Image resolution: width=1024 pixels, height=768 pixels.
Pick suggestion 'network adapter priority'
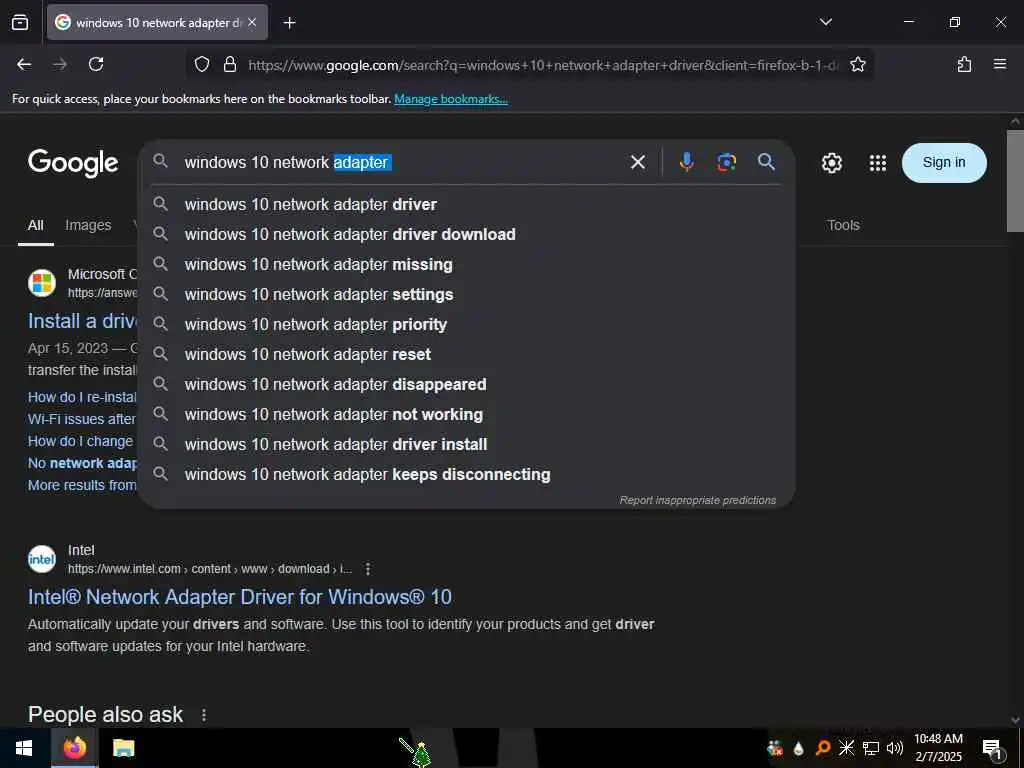tap(466, 325)
